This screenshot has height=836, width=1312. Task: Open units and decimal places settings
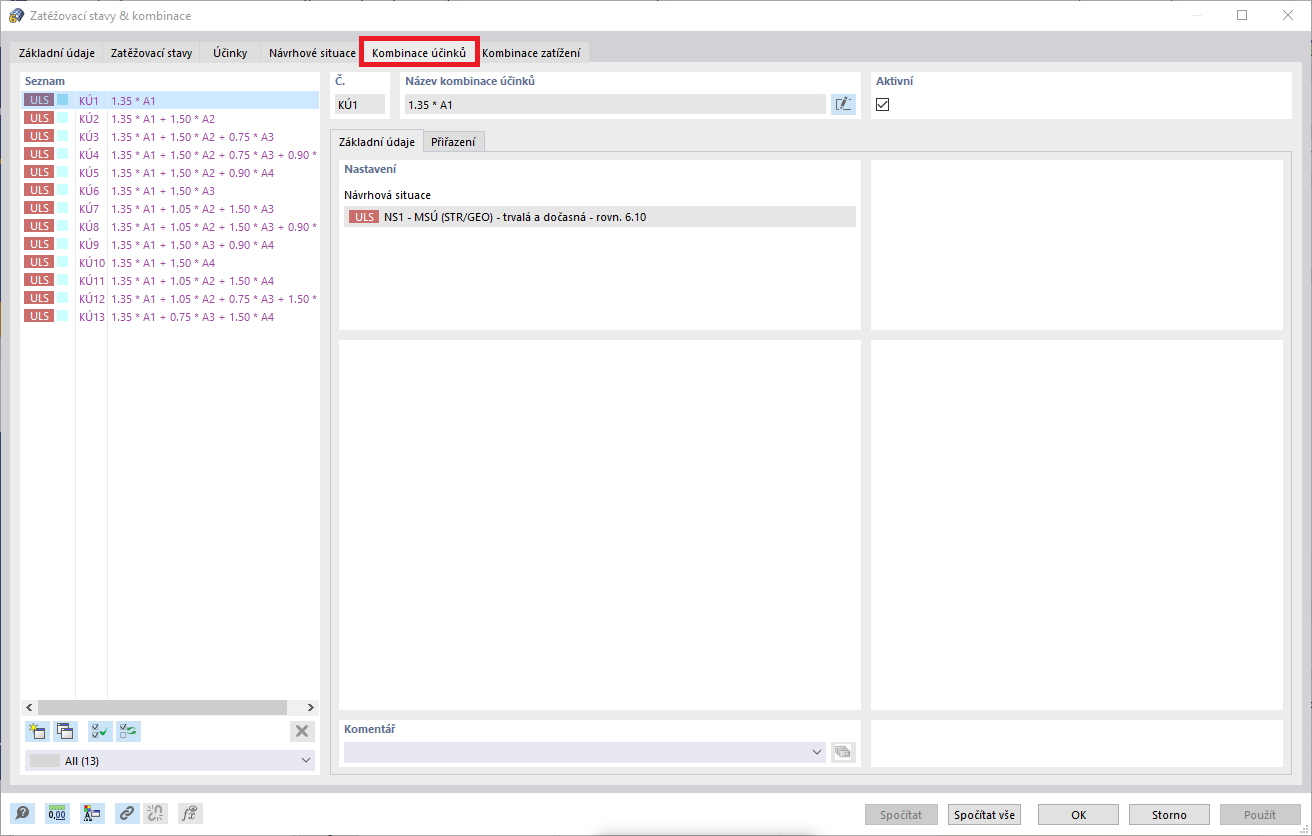pos(57,813)
